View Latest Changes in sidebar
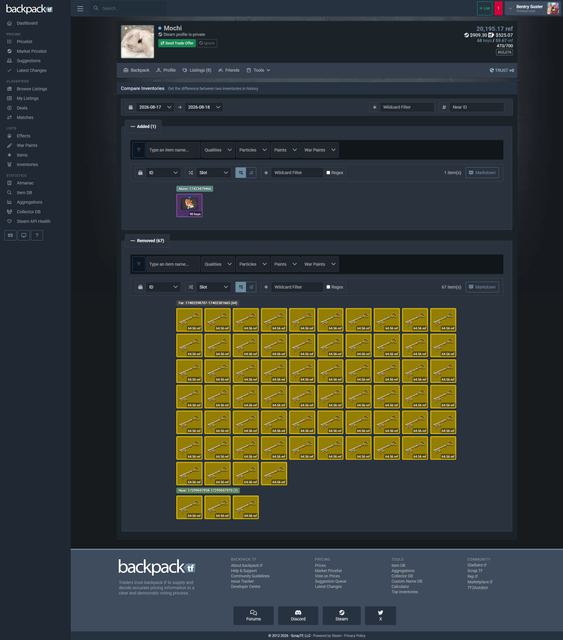The height and width of the screenshot is (640, 563). click(31, 71)
